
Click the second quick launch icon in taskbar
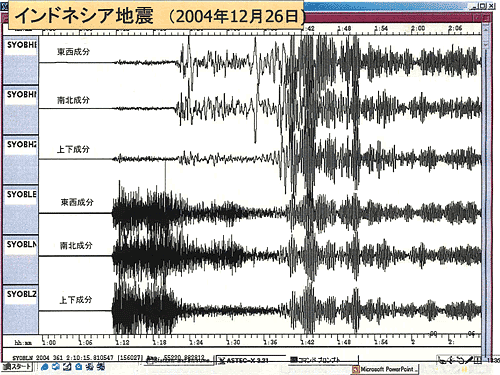tap(56, 367)
